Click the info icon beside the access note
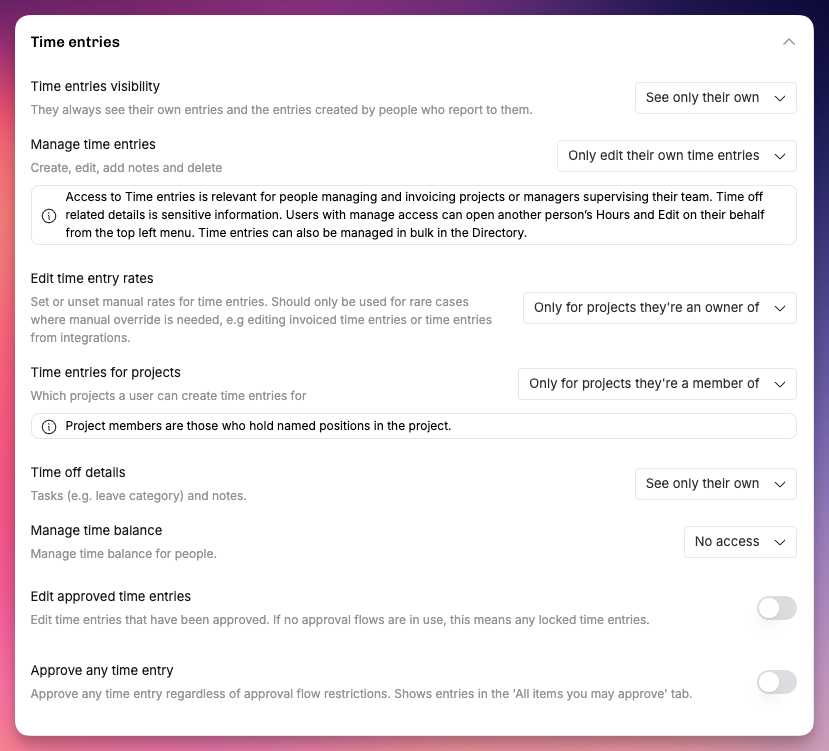829x751 pixels. click(49, 216)
